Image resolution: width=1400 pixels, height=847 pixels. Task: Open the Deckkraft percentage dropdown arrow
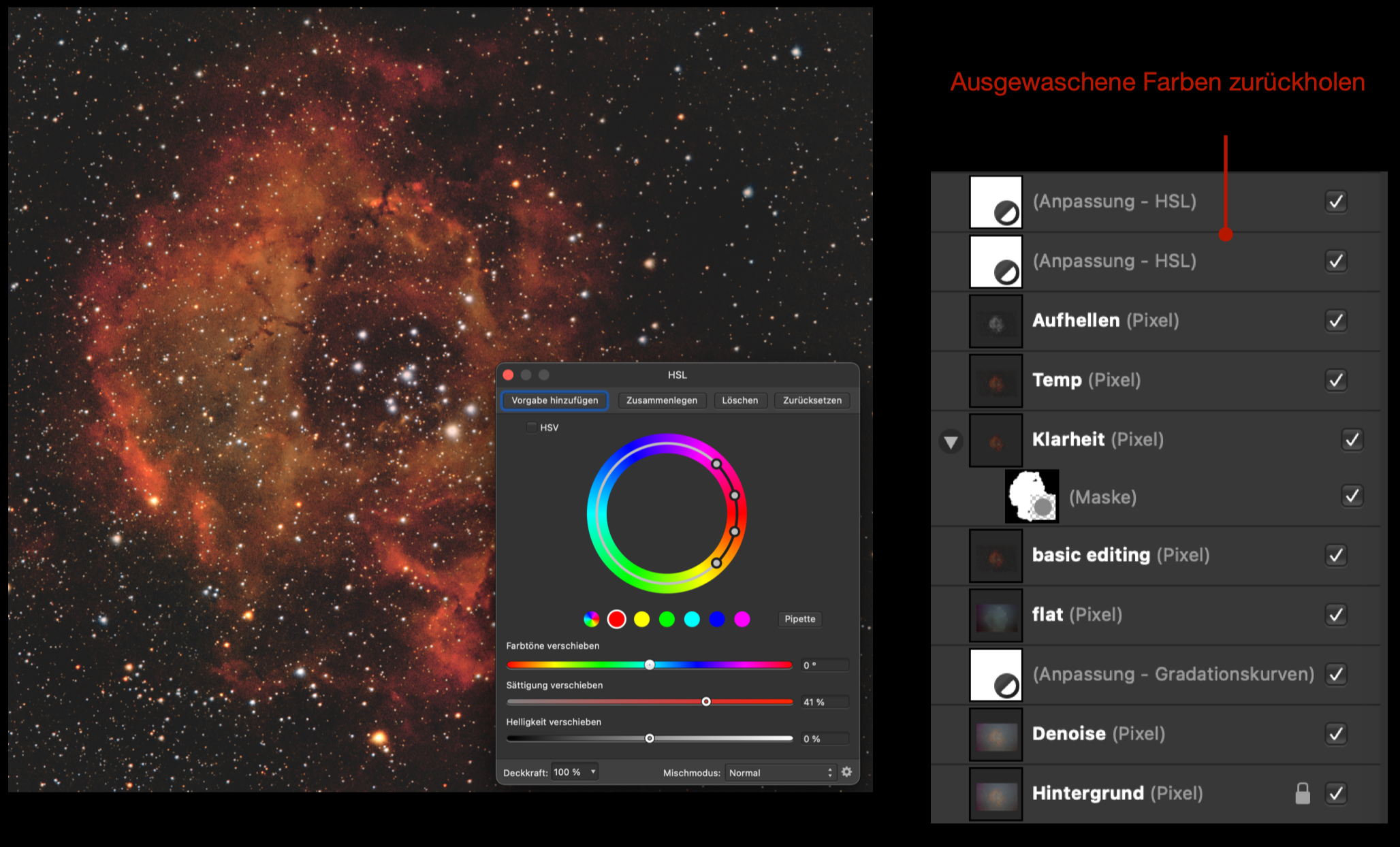pos(593,772)
